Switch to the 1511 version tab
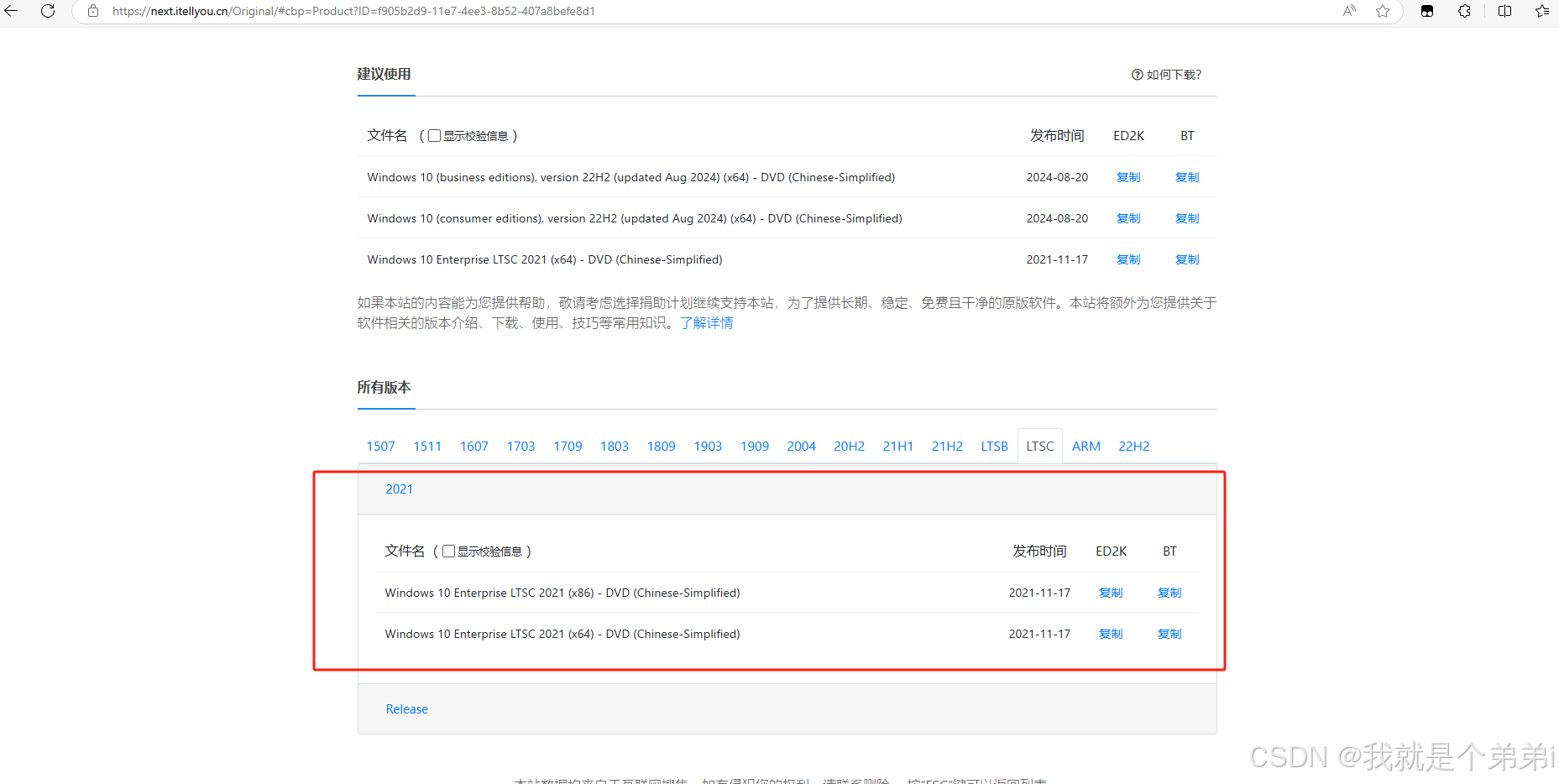The width and height of the screenshot is (1559, 784). (427, 446)
